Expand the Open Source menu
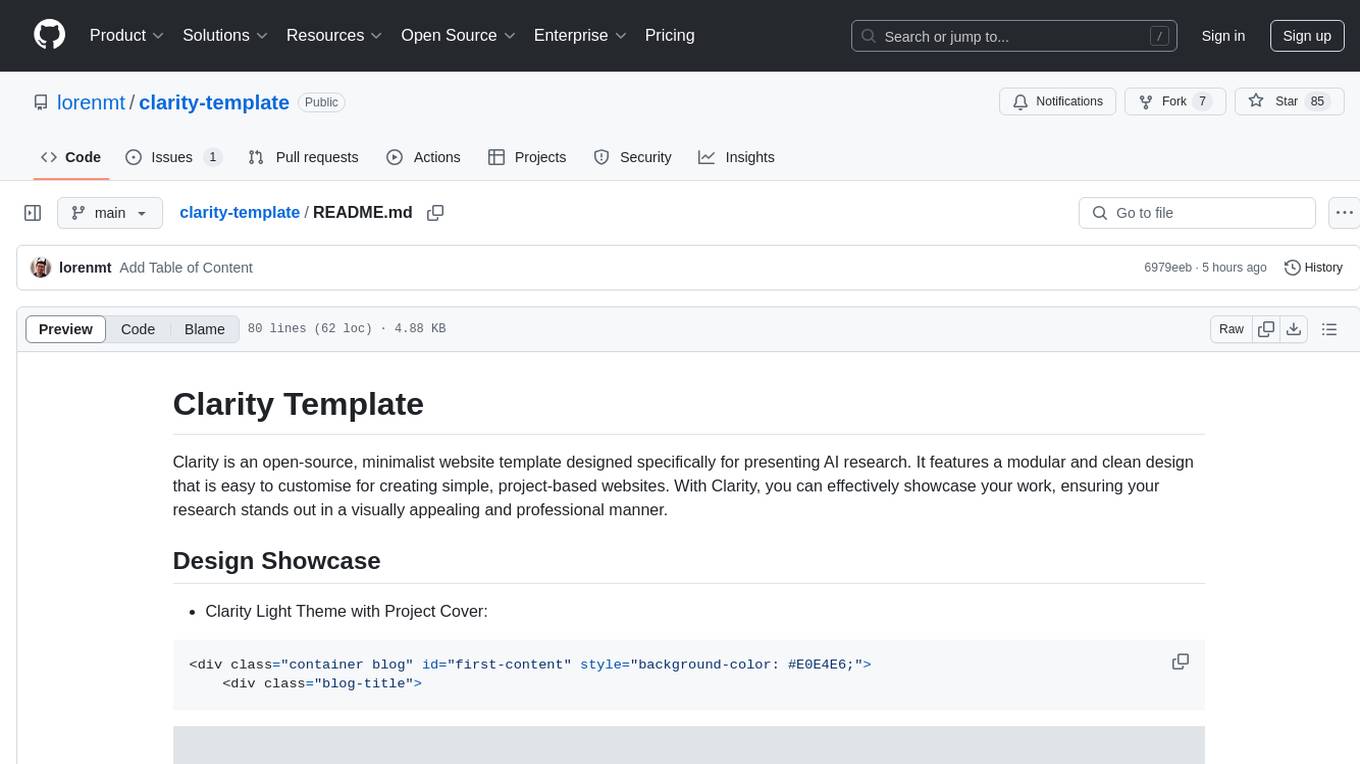Image resolution: width=1360 pixels, height=764 pixels. [458, 35]
